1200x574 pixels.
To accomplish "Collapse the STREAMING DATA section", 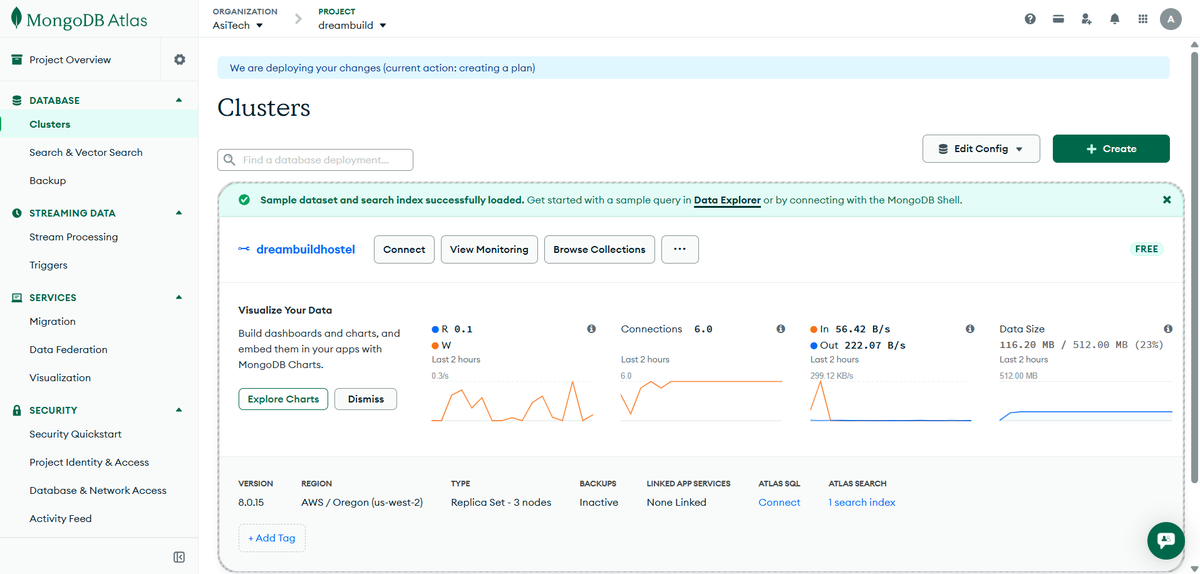I will (179, 213).
